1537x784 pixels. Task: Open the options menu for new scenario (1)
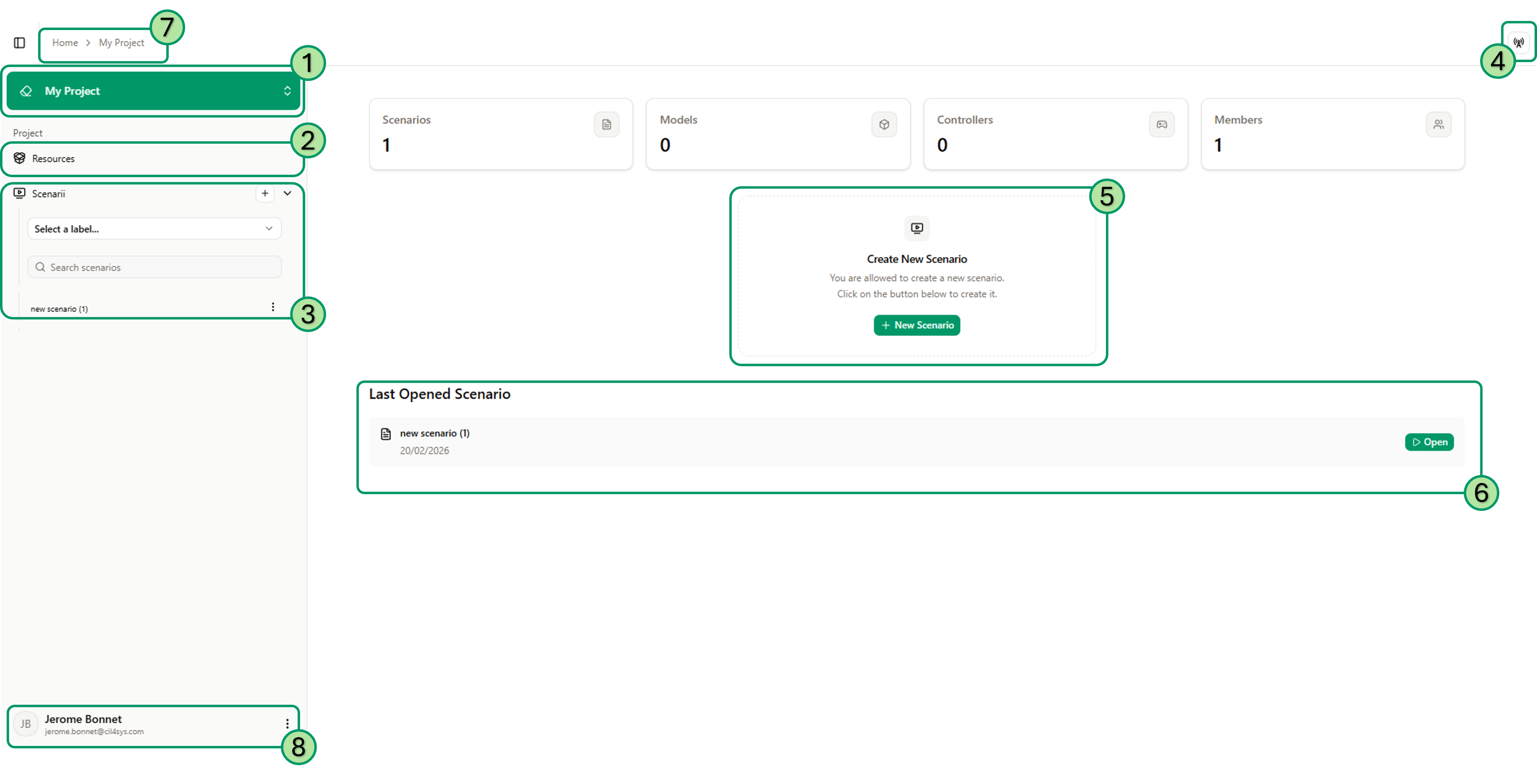tap(273, 307)
